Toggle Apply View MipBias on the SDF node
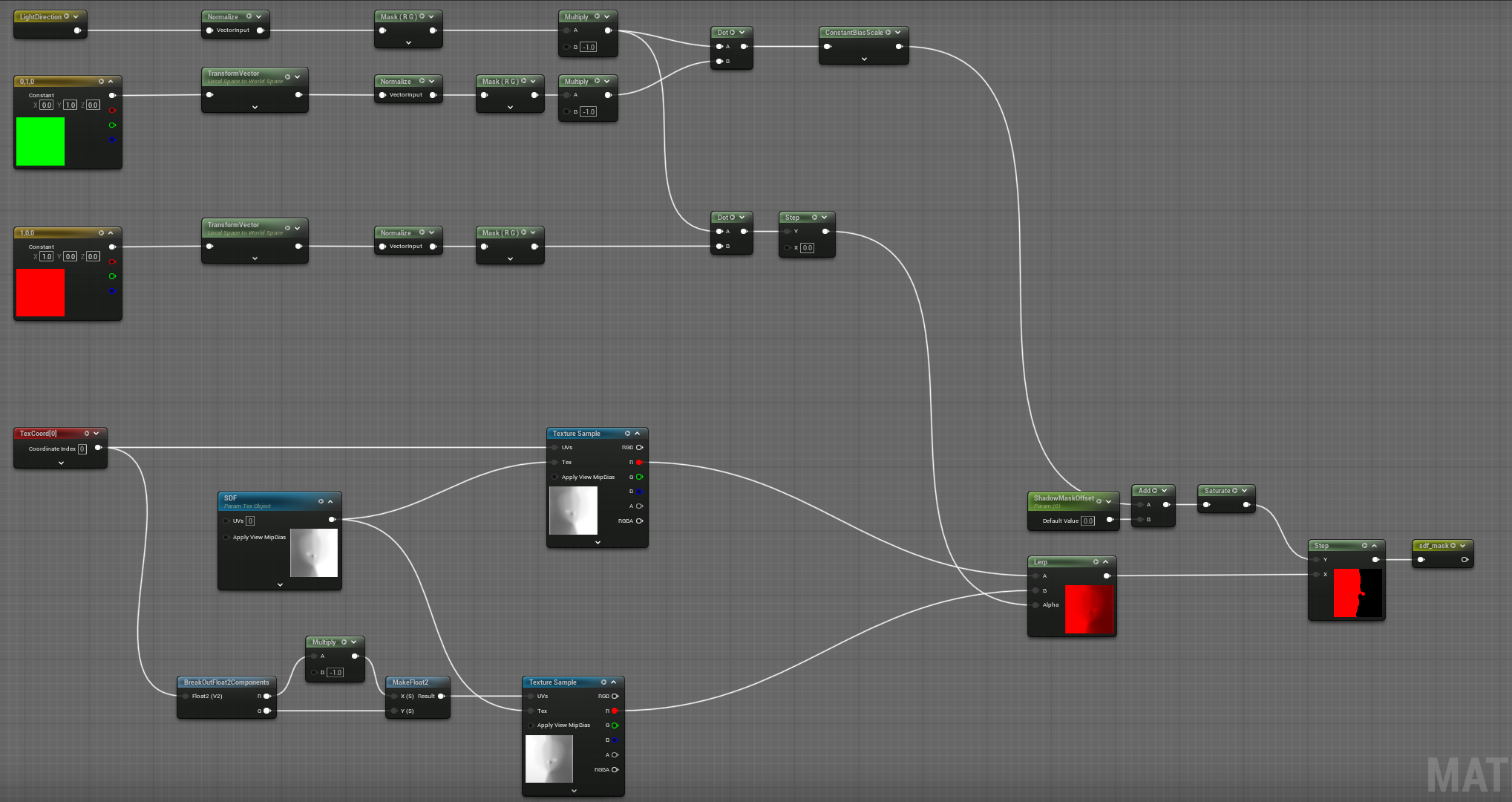This screenshot has width=1512, height=802. click(x=226, y=537)
